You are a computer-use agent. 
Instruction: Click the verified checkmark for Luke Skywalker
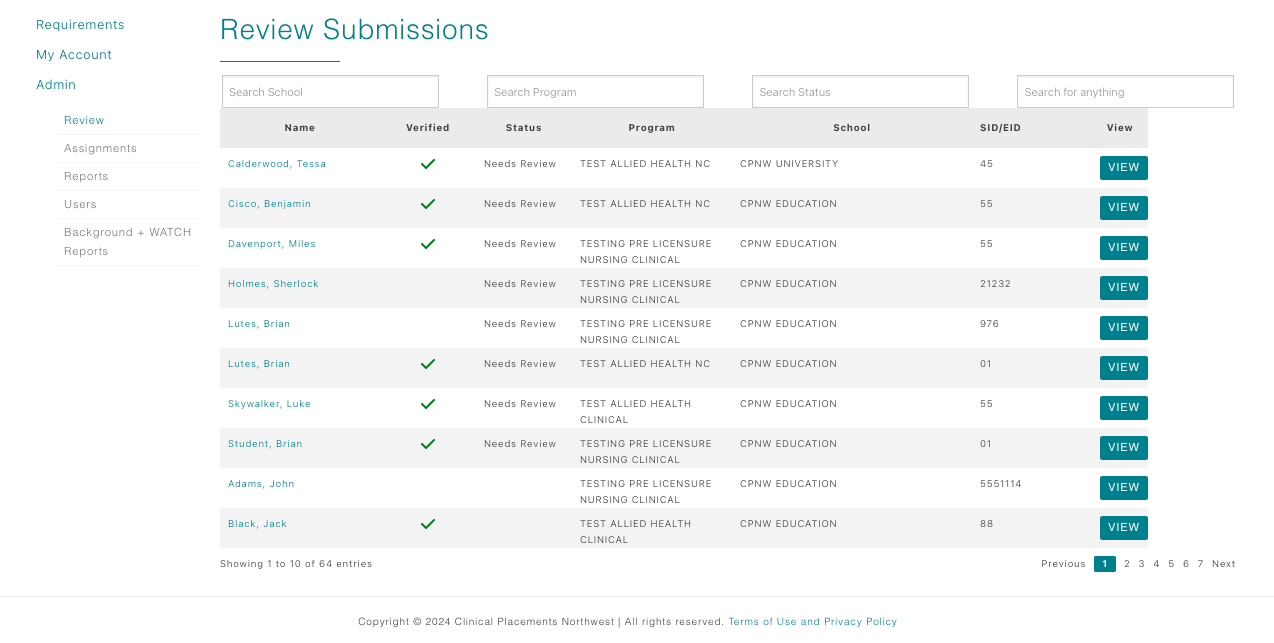(428, 404)
